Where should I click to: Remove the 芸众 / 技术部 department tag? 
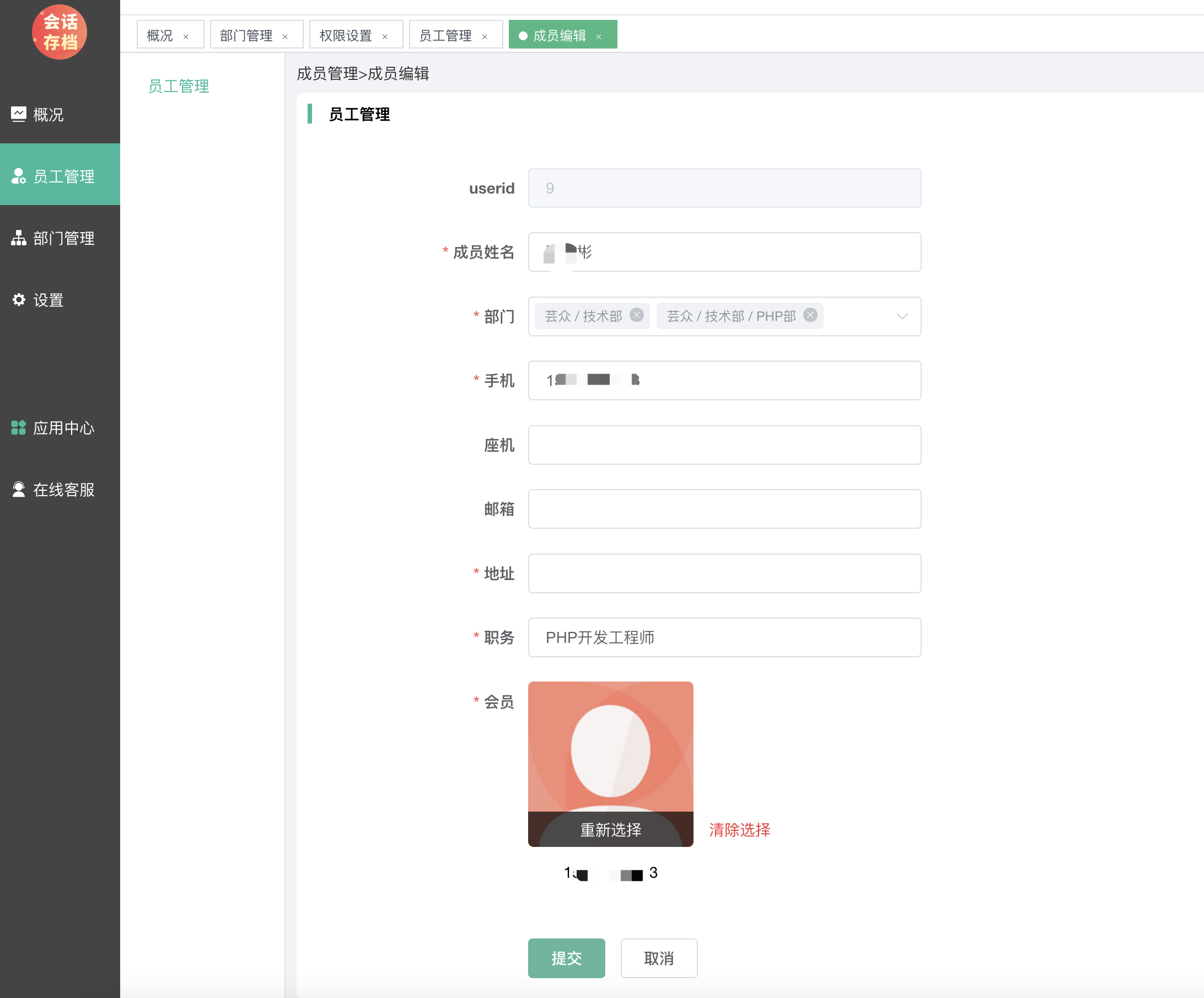(x=636, y=315)
